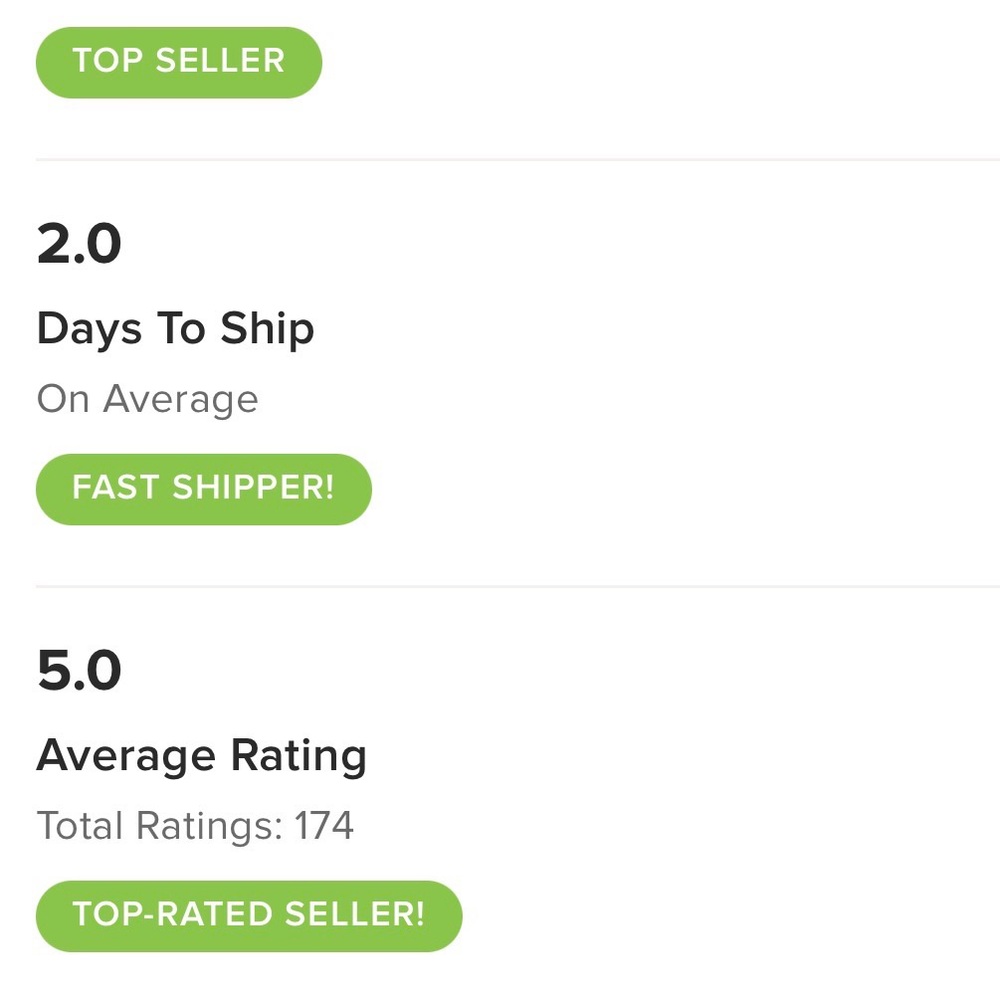The width and height of the screenshot is (1000, 1000).
Task: Click the word Average in On Average
Action: [x=180, y=399]
